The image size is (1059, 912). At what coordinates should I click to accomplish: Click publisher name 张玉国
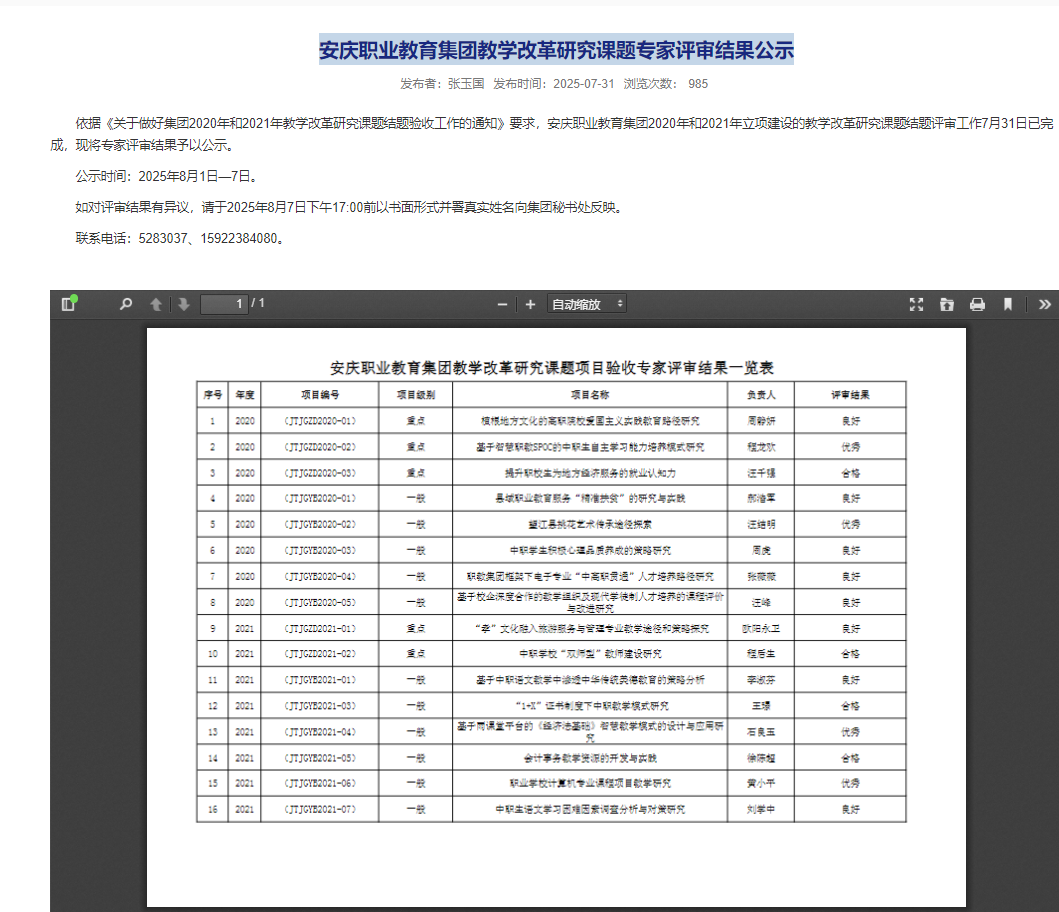pos(466,84)
